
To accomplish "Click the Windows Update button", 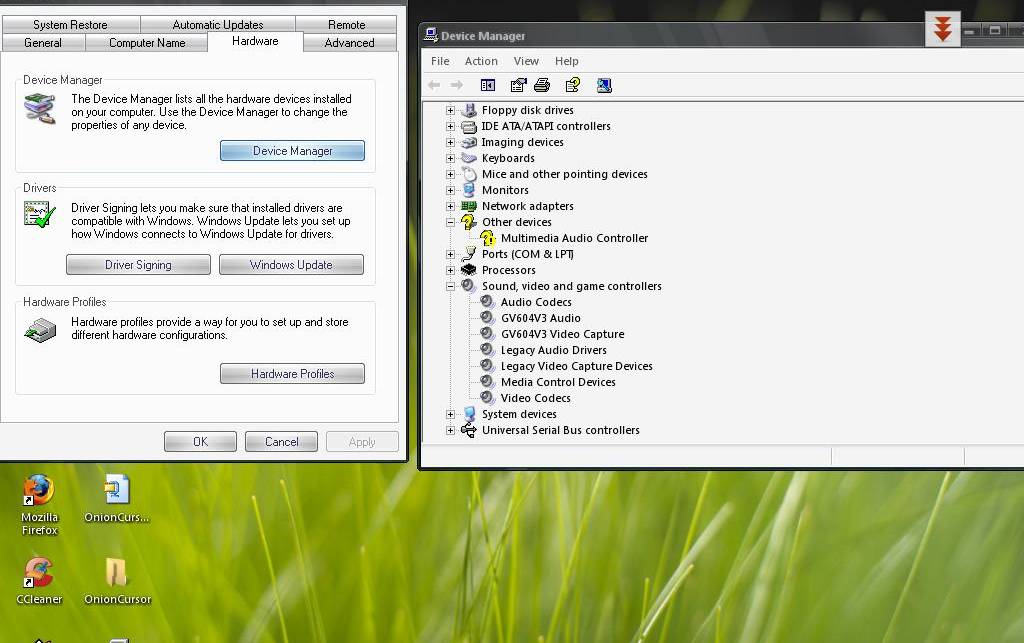I will [291, 265].
